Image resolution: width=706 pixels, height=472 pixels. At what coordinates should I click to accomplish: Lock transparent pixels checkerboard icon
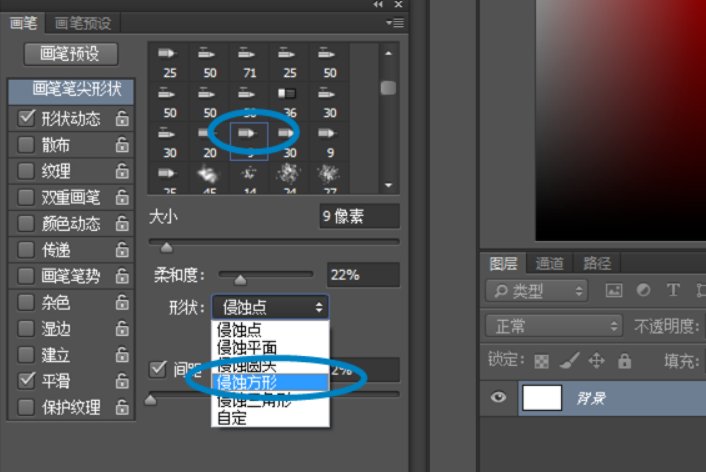541,361
